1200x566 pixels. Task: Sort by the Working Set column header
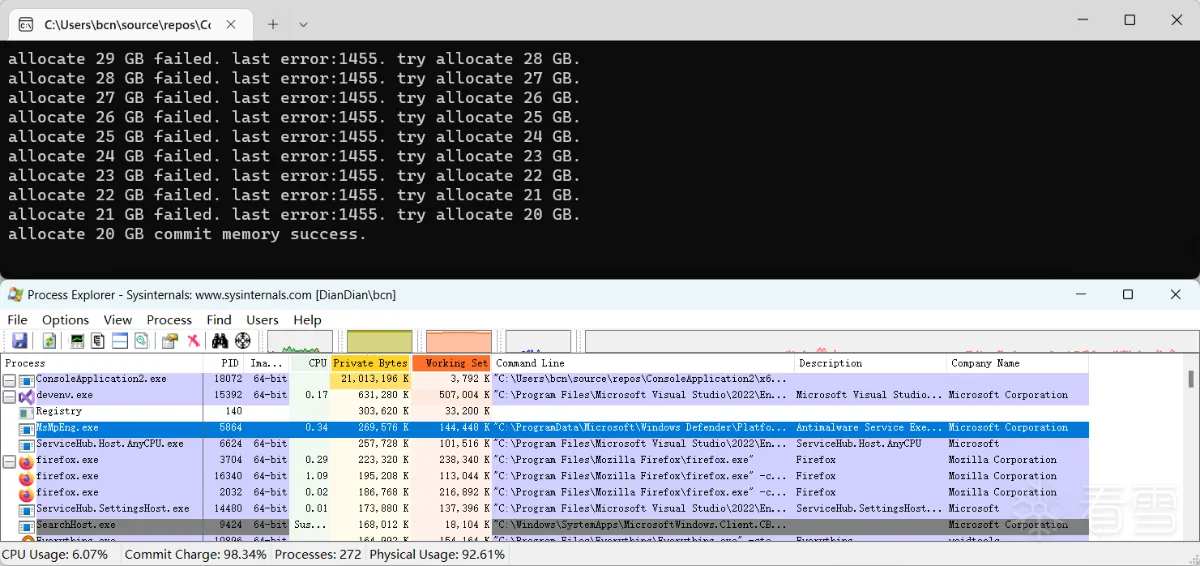tap(451, 363)
